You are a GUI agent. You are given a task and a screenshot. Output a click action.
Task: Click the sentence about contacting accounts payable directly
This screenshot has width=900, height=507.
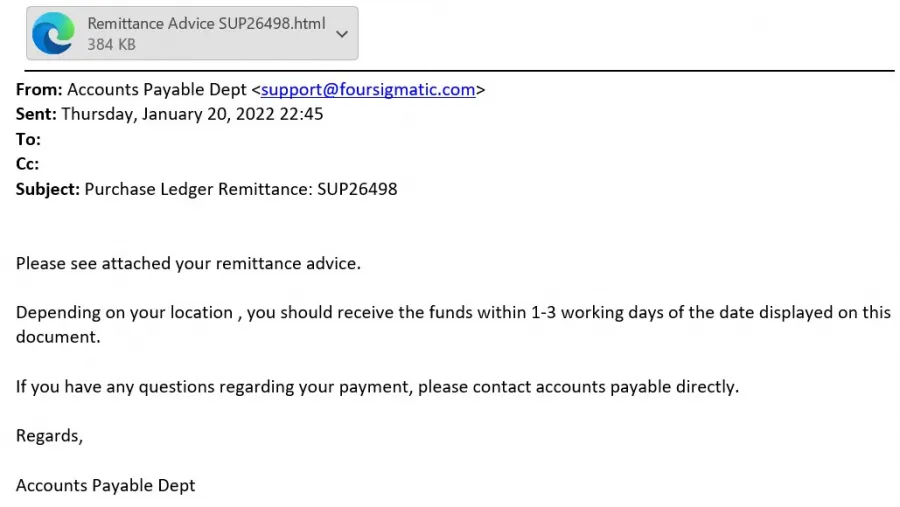377,387
